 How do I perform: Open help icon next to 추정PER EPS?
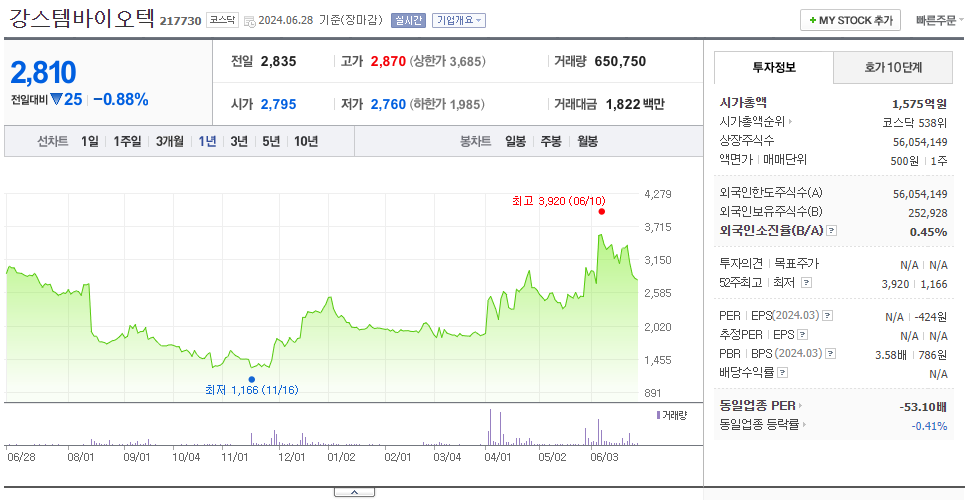point(802,335)
